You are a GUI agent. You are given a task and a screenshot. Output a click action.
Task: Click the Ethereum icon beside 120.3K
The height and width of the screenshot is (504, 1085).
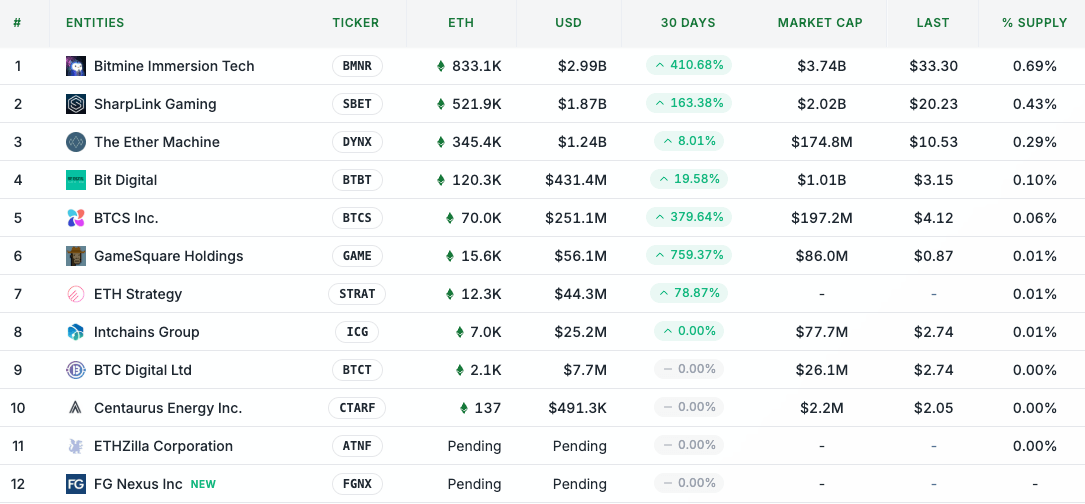[441, 180]
